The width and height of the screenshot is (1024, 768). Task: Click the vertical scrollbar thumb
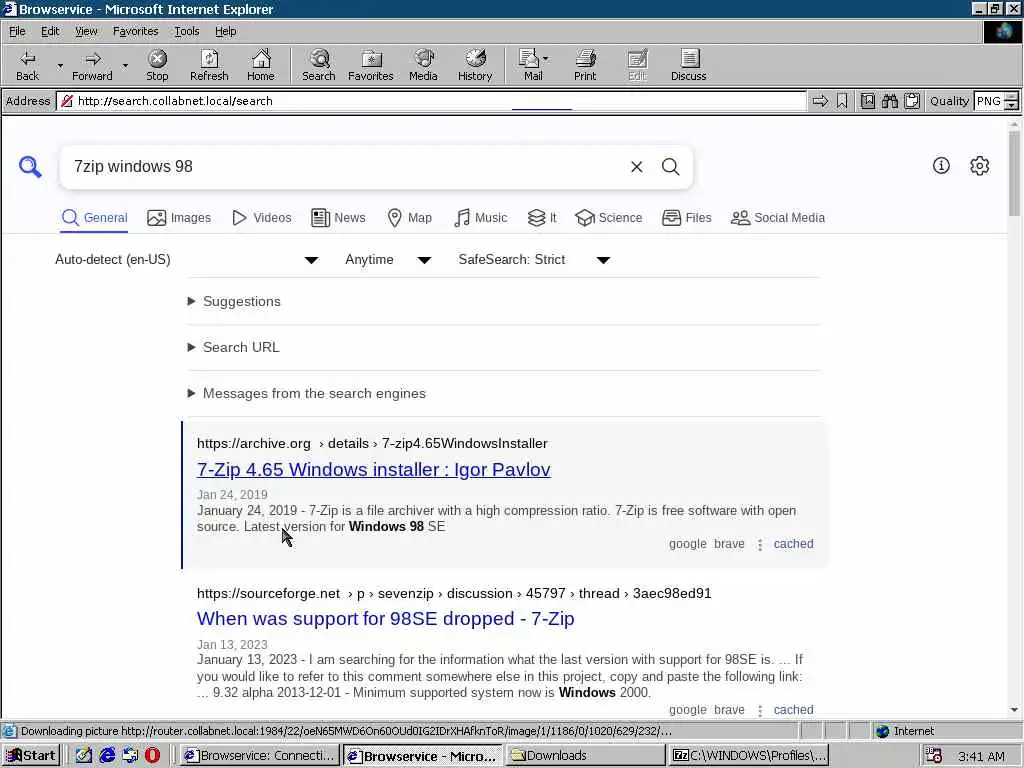[1014, 174]
